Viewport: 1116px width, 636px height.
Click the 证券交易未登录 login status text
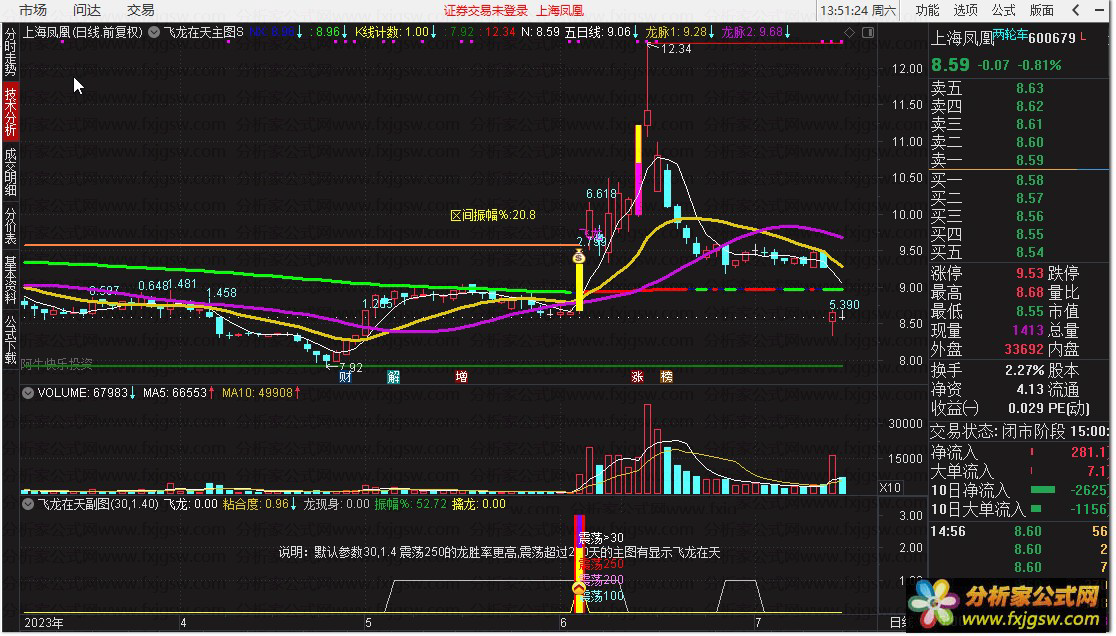pos(485,11)
